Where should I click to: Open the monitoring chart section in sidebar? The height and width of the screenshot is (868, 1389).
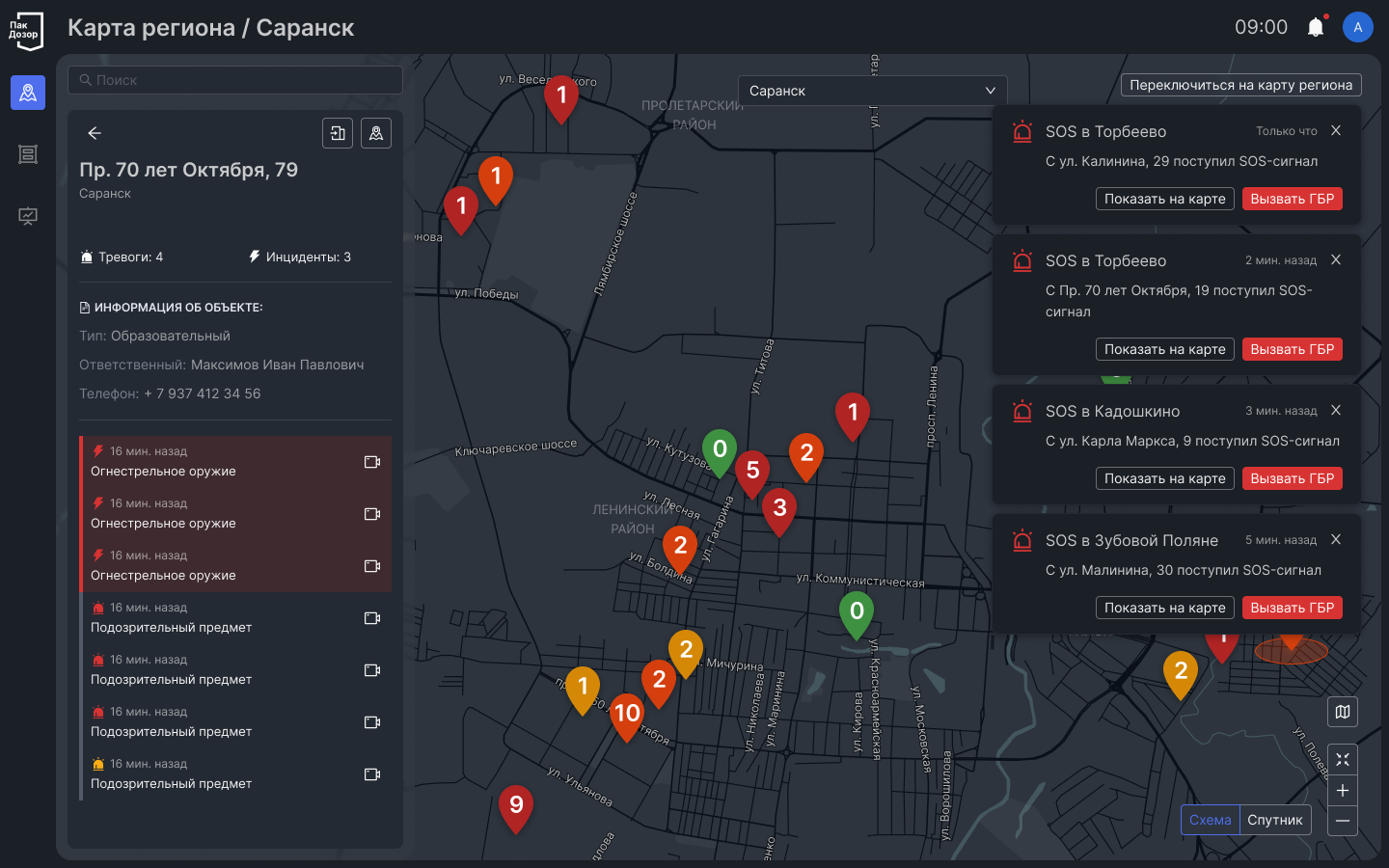click(x=28, y=216)
